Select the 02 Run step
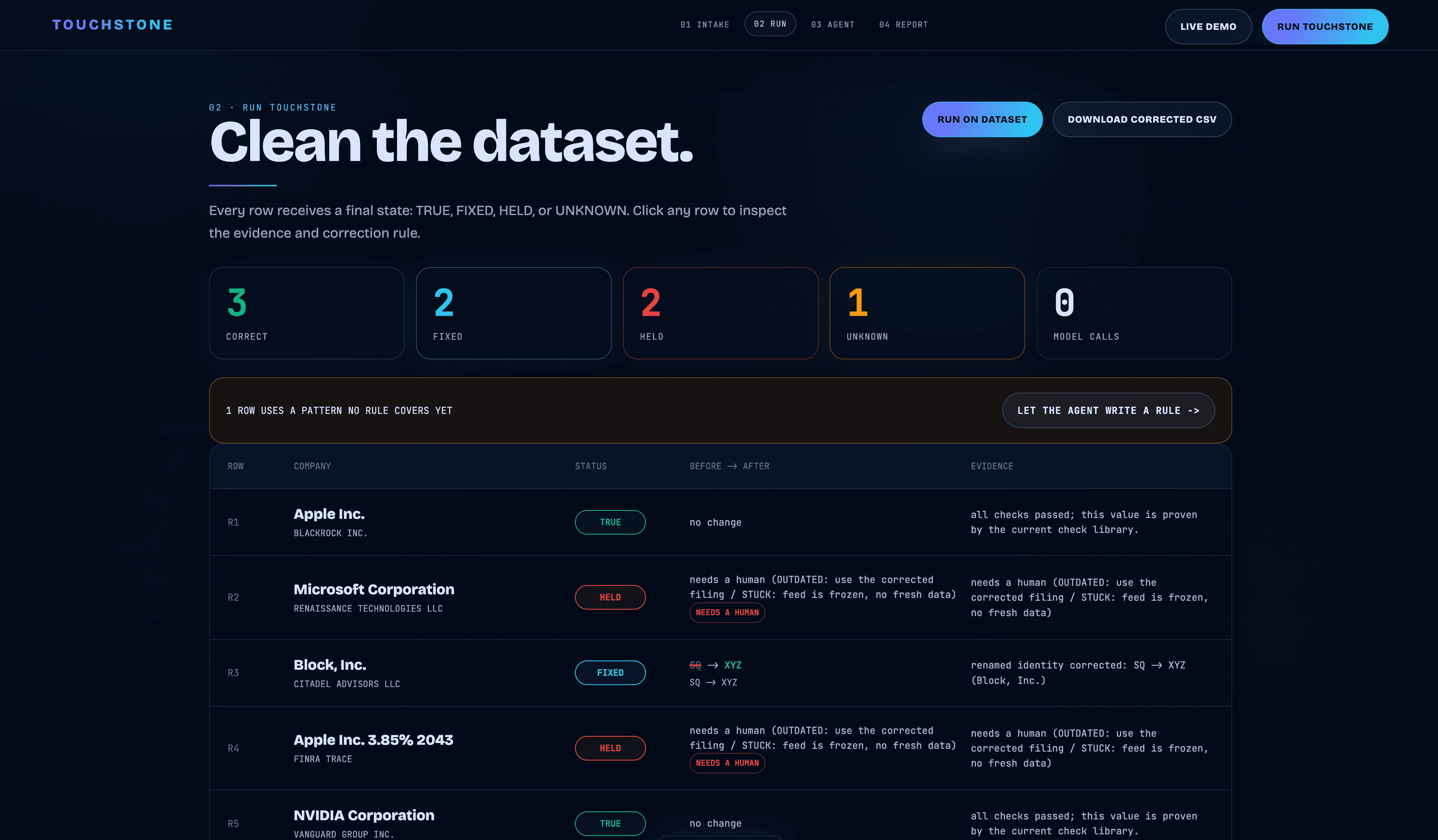Image resolution: width=1438 pixels, height=840 pixels. click(x=770, y=24)
